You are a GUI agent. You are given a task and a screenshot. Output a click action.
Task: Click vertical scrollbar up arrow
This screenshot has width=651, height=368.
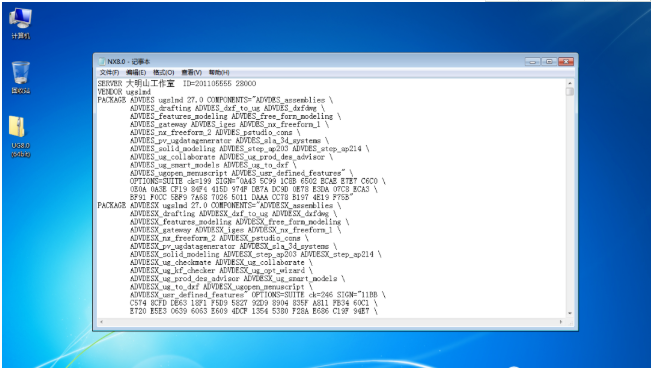570,83
